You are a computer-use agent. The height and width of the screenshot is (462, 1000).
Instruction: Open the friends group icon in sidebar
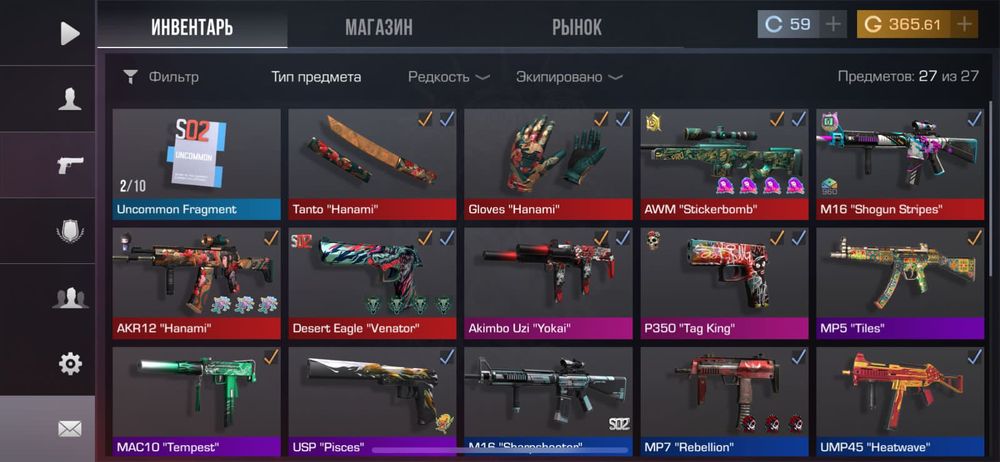70,297
